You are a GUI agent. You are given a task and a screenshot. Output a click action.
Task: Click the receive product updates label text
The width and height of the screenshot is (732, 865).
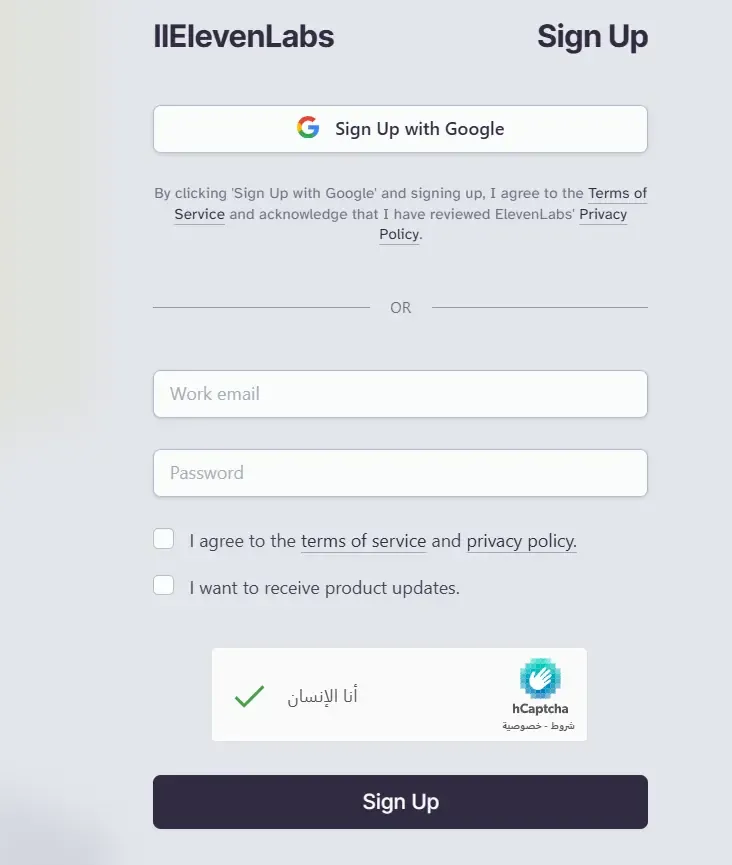click(x=324, y=588)
